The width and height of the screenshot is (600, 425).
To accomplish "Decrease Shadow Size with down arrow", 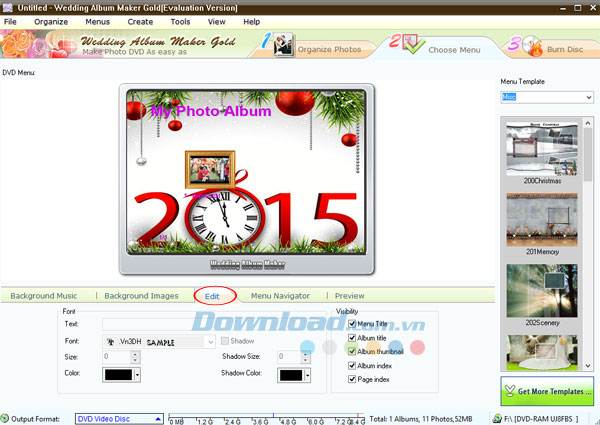I will [305, 360].
